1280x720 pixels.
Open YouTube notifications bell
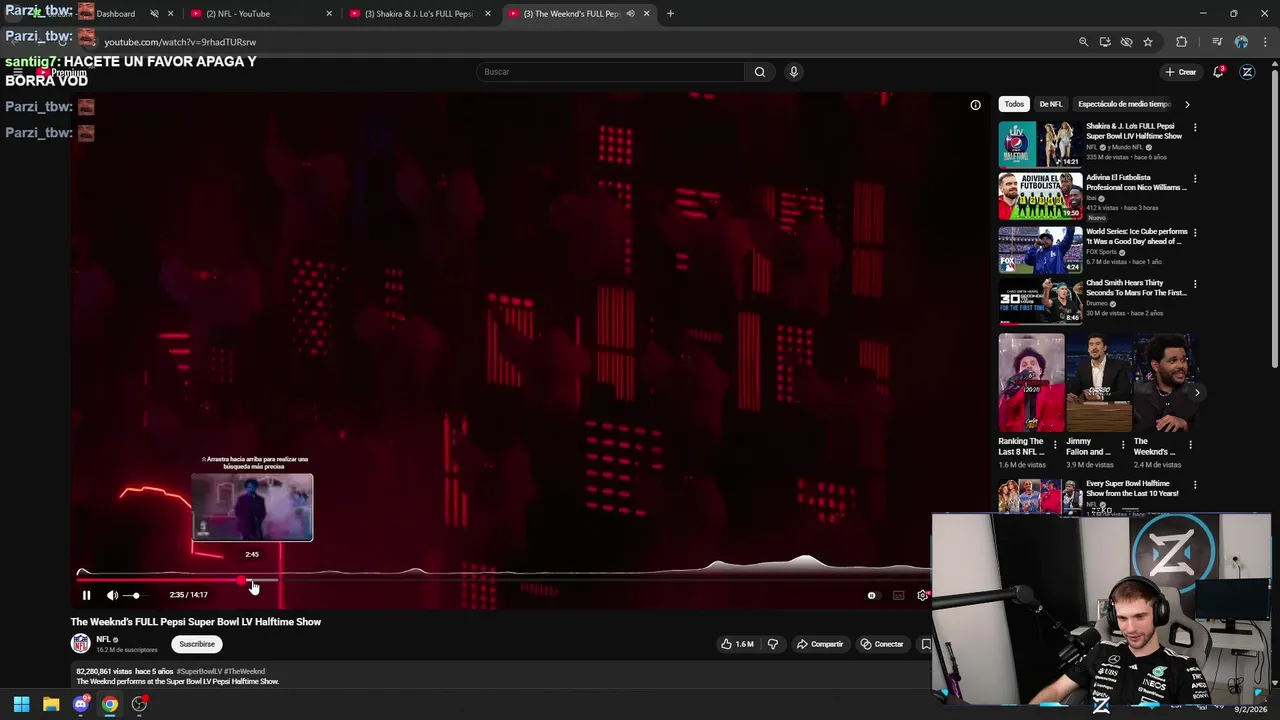(1218, 72)
